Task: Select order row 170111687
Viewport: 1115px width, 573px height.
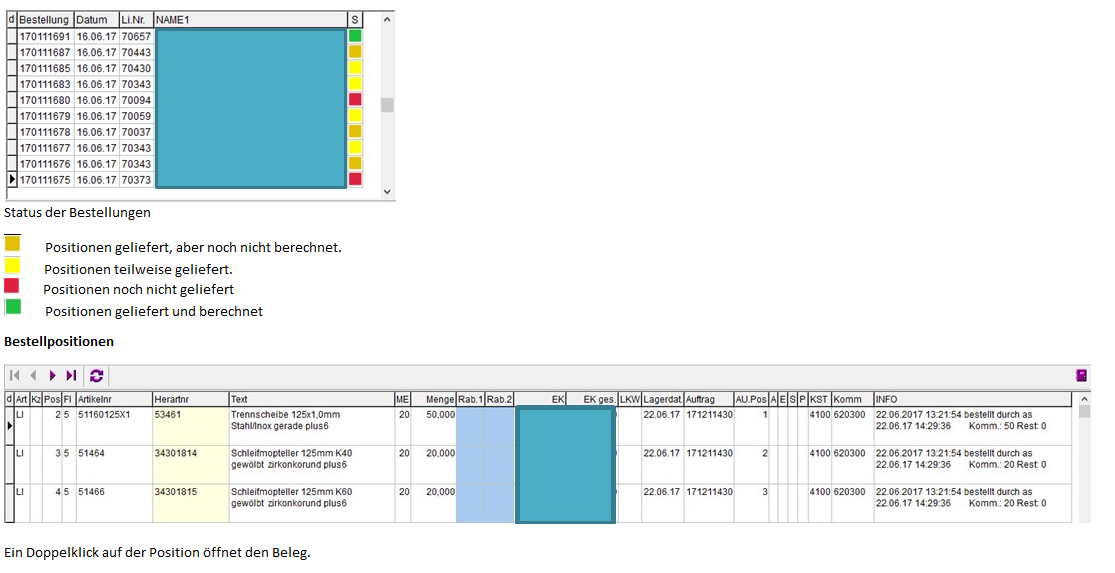Action: [x=45, y=52]
